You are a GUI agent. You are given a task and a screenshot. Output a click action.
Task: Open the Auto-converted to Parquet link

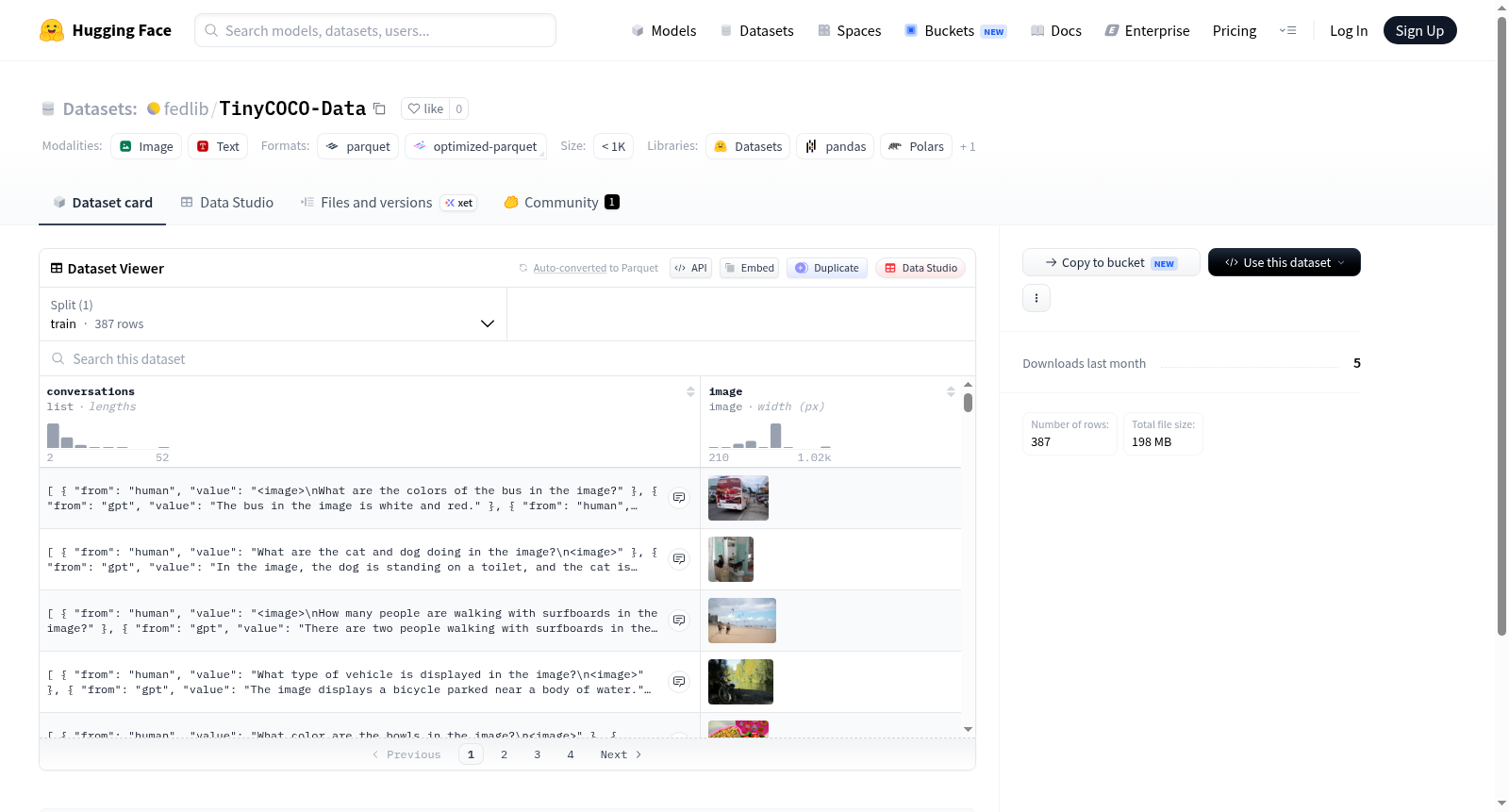(x=595, y=268)
